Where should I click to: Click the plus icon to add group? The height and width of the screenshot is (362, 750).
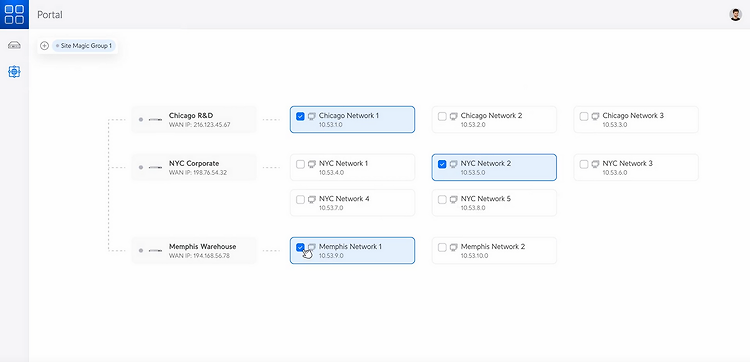coord(44,46)
